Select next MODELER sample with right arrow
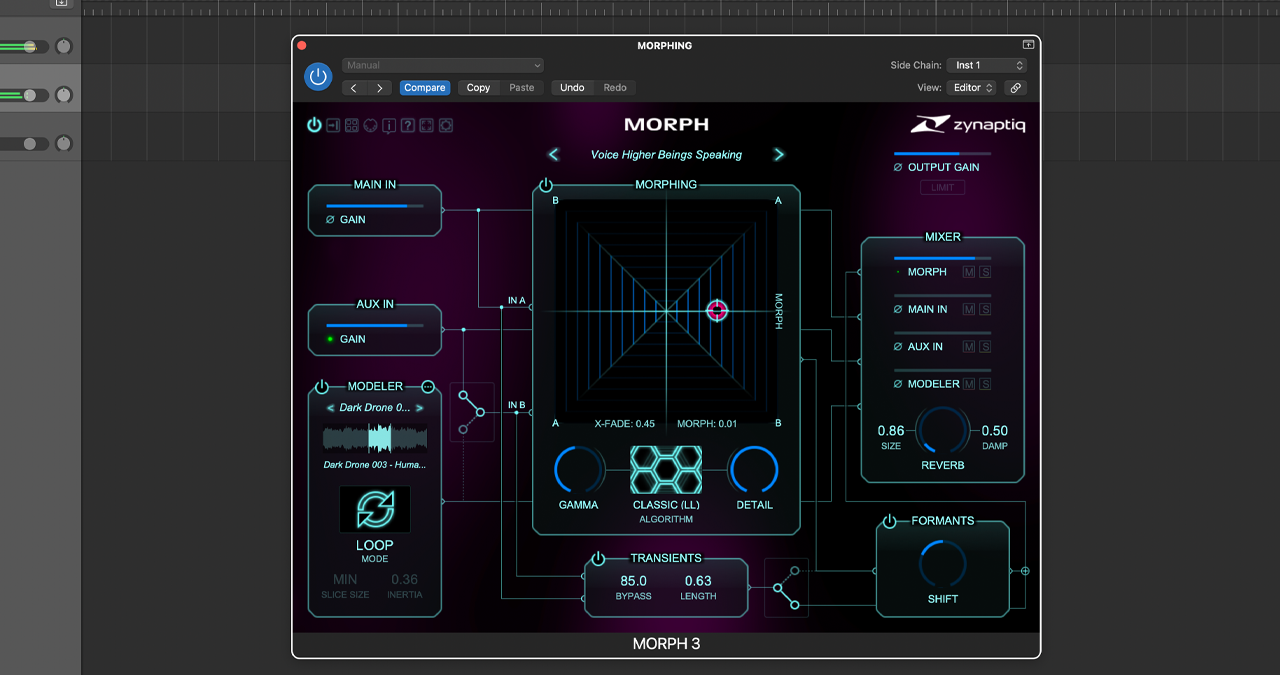Image resolution: width=1280 pixels, height=675 pixels. 420,408
